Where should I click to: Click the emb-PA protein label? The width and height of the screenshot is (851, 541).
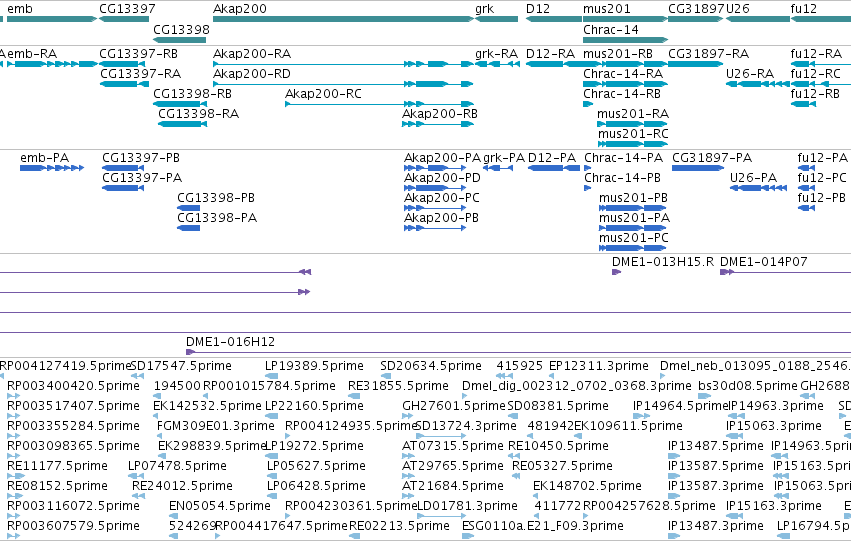click(45, 158)
